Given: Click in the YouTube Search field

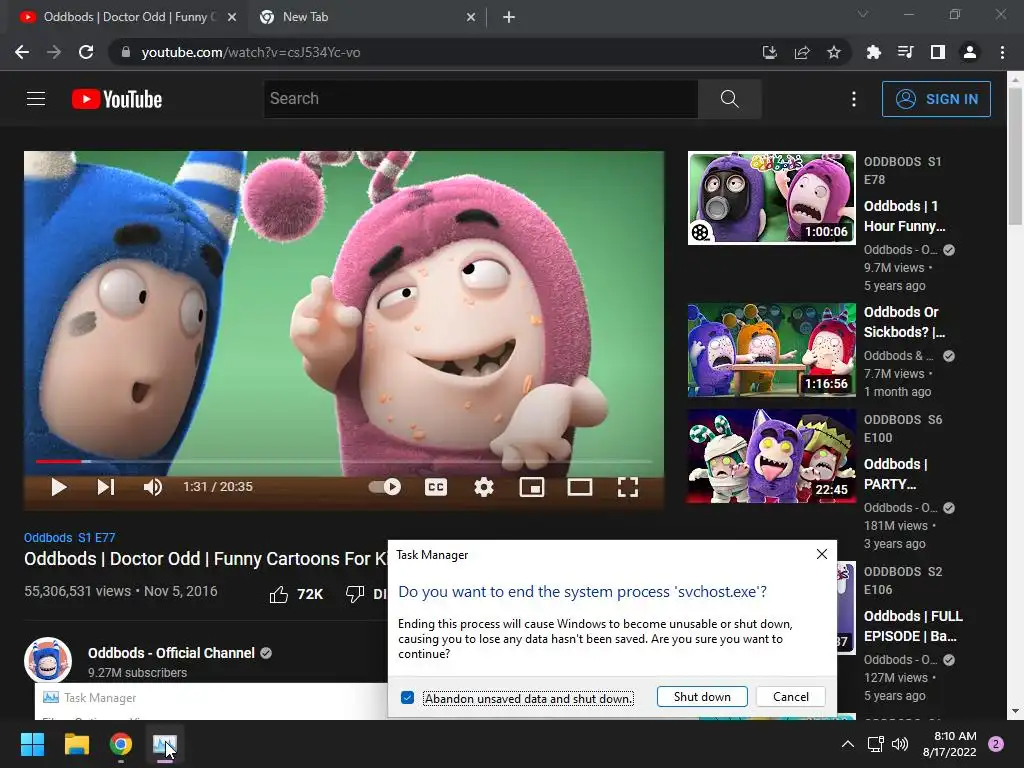Looking at the screenshot, I should (481, 99).
